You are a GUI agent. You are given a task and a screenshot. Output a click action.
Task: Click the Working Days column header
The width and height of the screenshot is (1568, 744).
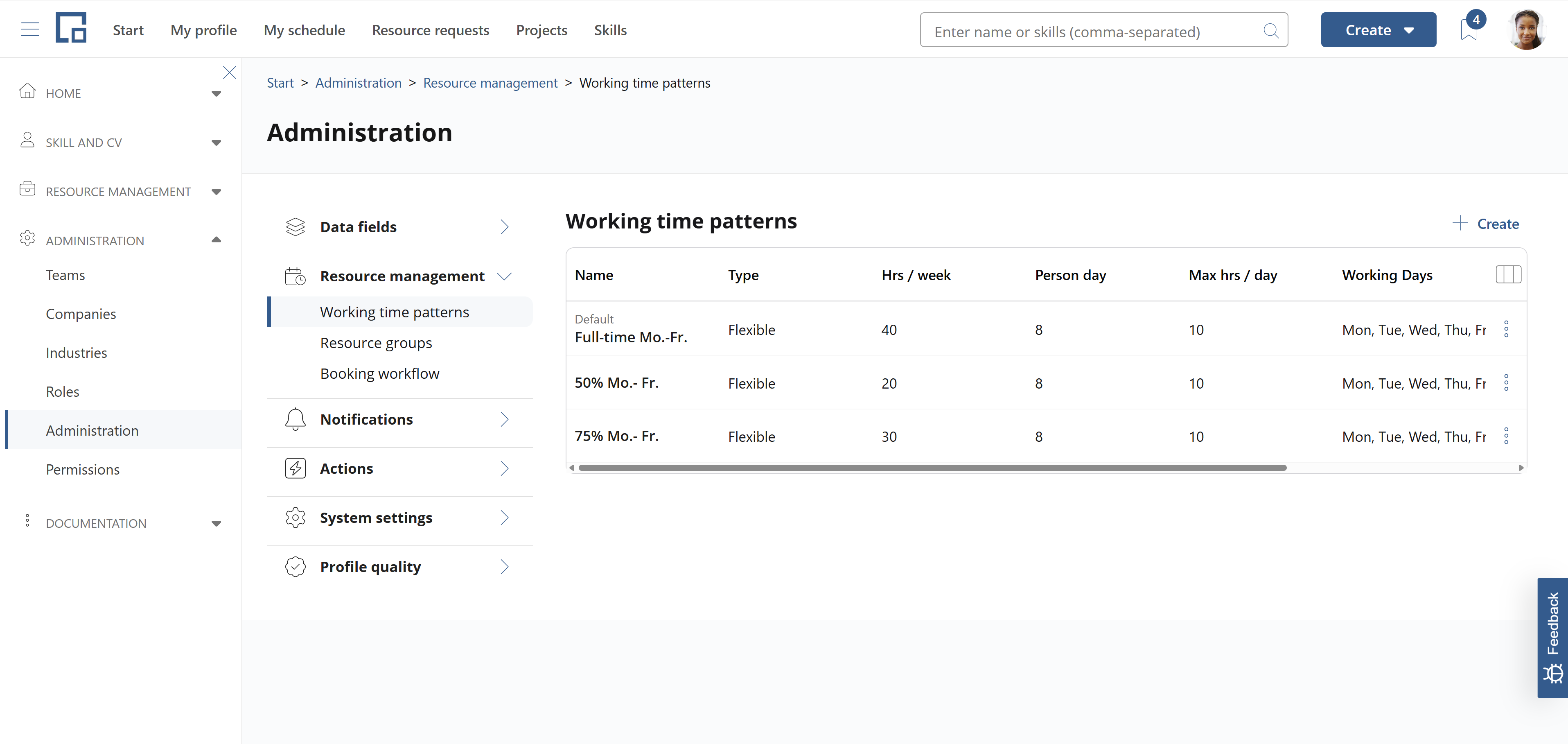point(1387,275)
